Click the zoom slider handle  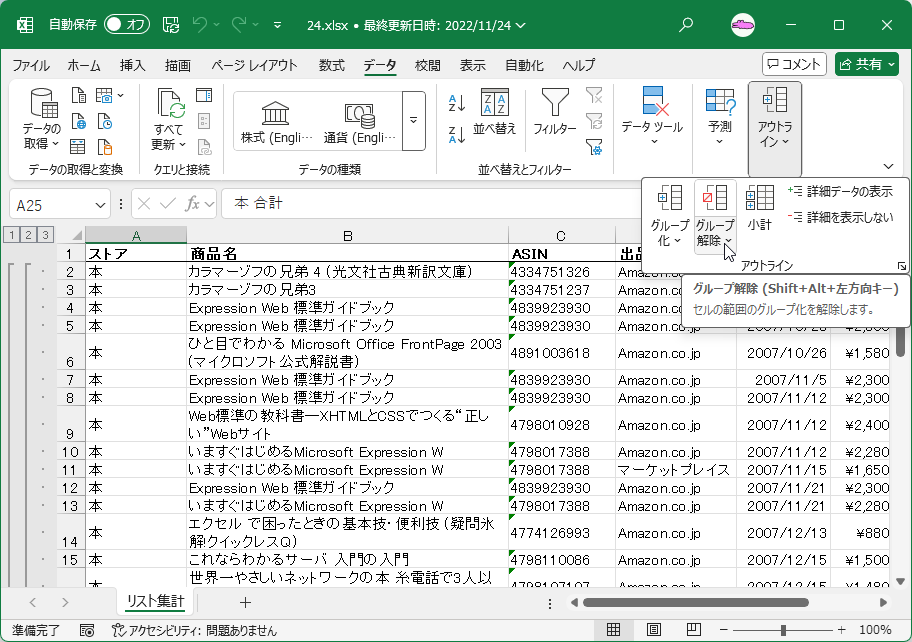pos(783,630)
